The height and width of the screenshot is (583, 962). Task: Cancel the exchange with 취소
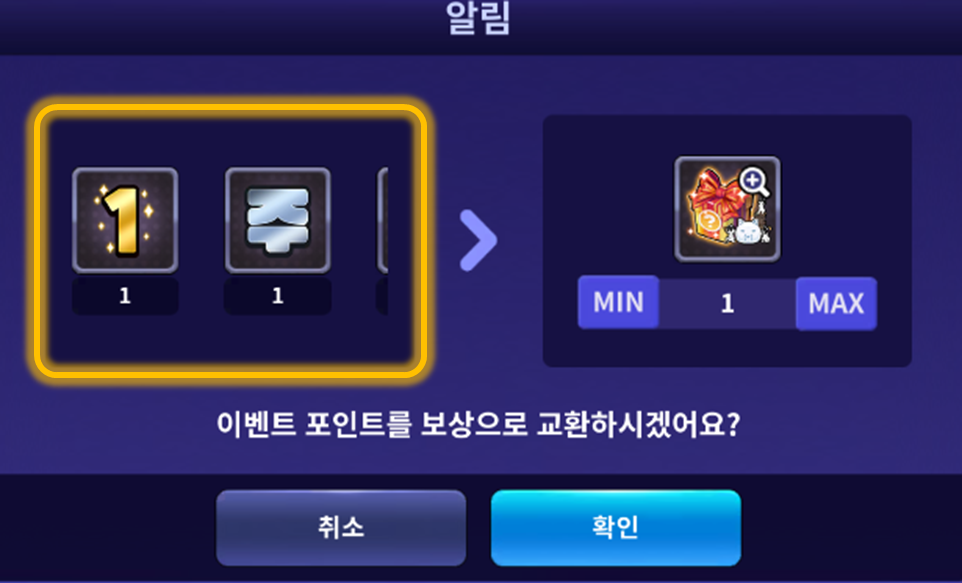coord(341,528)
